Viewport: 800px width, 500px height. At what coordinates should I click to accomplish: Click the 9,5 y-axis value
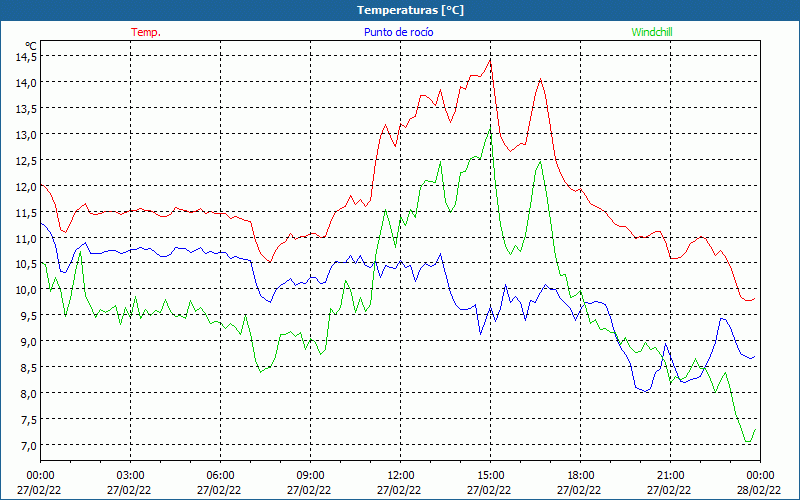click(x=29, y=316)
